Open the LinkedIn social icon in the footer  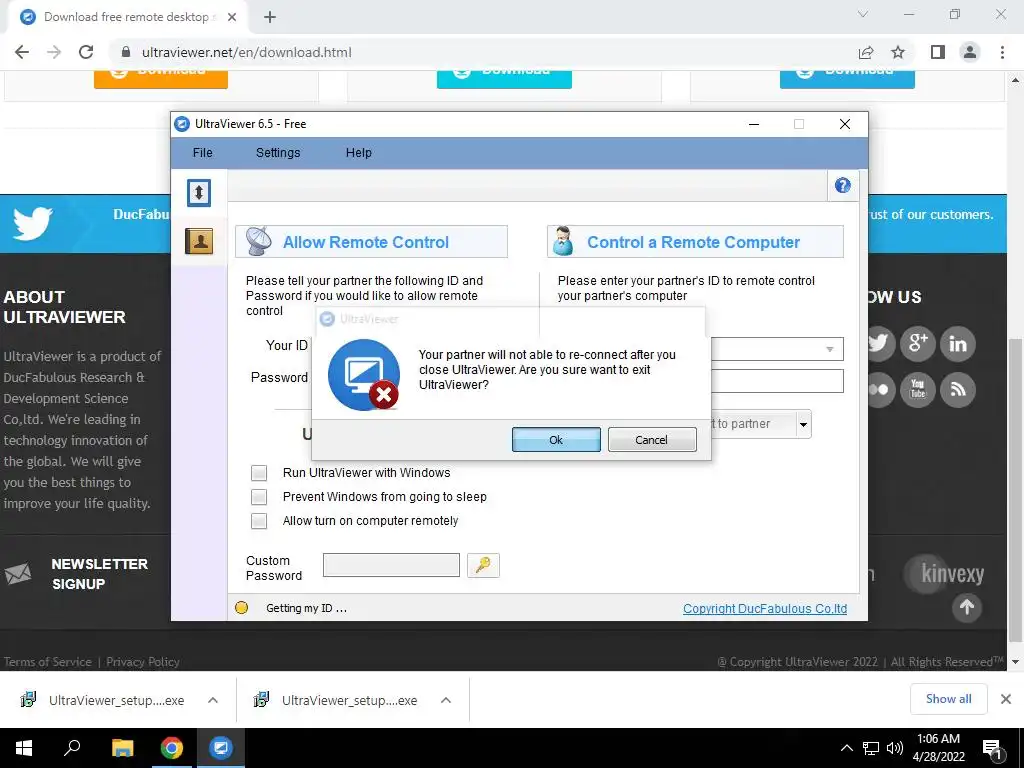(958, 344)
